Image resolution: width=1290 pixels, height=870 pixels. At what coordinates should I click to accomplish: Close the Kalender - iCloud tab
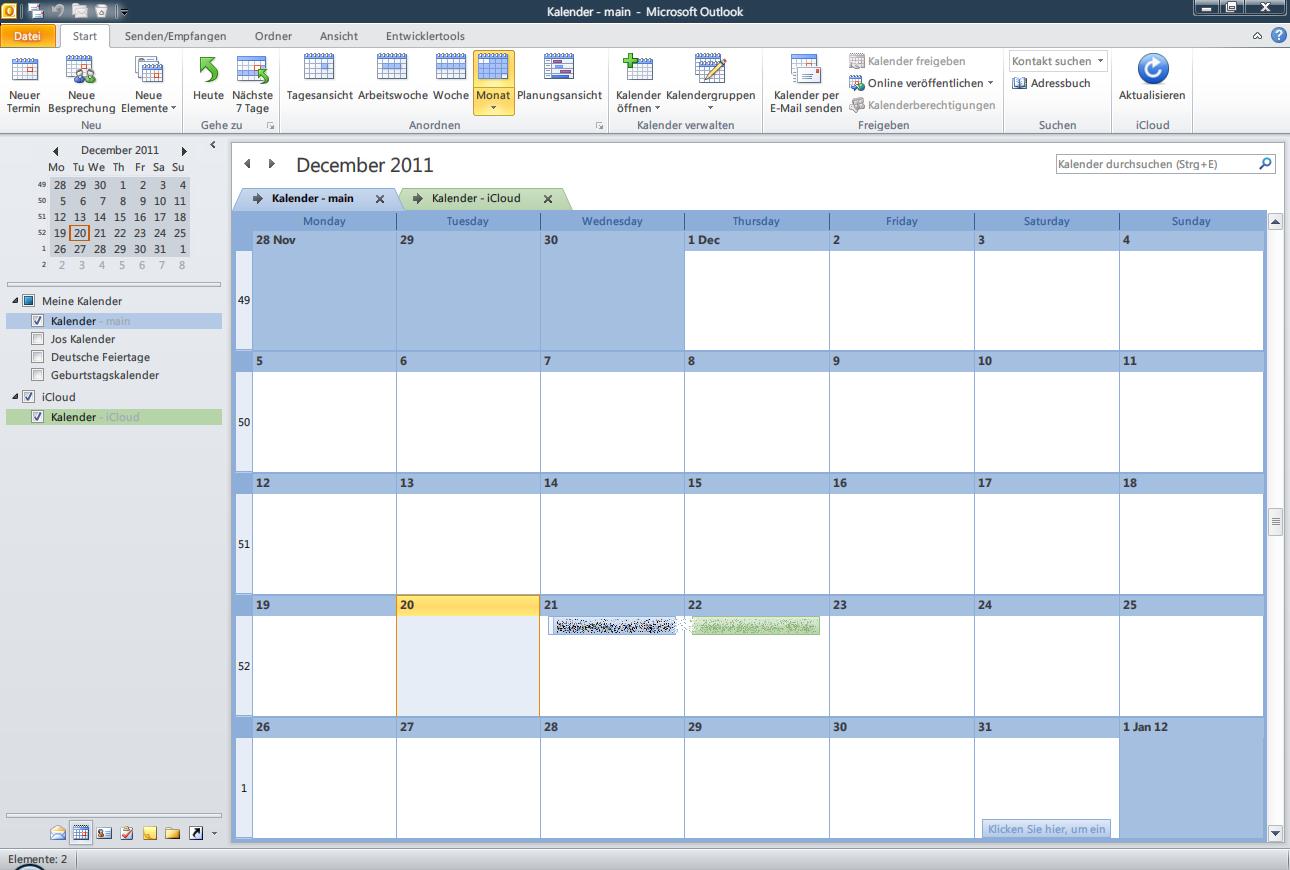548,199
